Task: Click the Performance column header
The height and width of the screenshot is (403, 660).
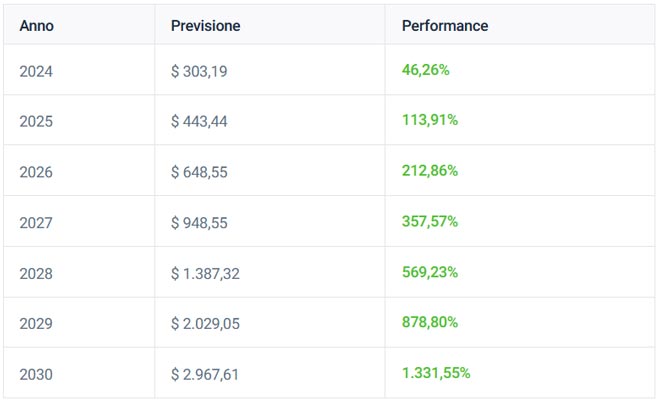Action: tap(445, 26)
